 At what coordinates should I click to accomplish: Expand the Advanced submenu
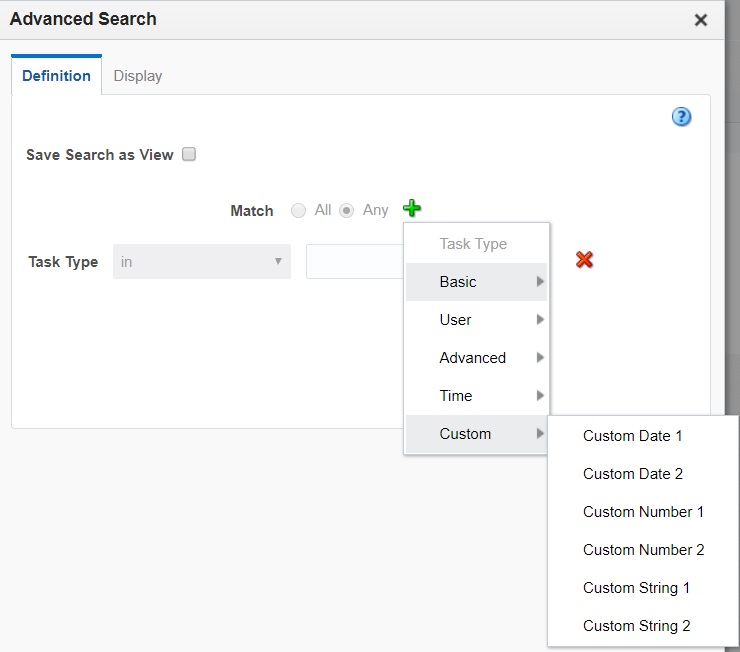pyautogui.click(x=476, y=358)
